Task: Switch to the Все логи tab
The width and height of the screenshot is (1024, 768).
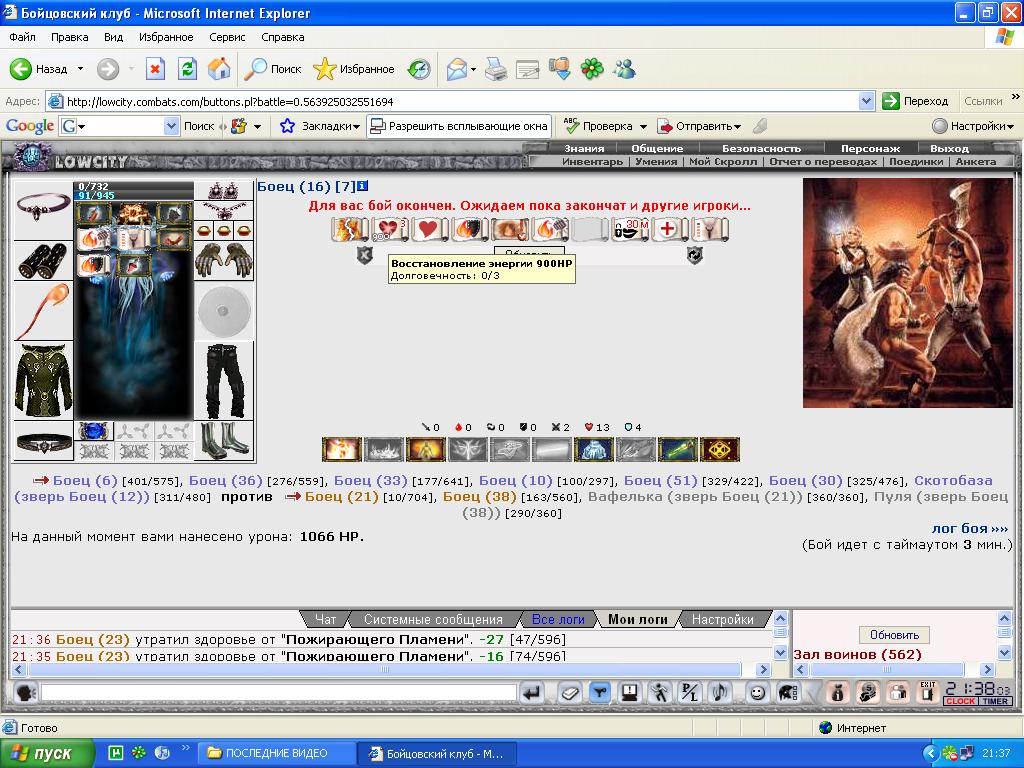Action: pos(558,619)
